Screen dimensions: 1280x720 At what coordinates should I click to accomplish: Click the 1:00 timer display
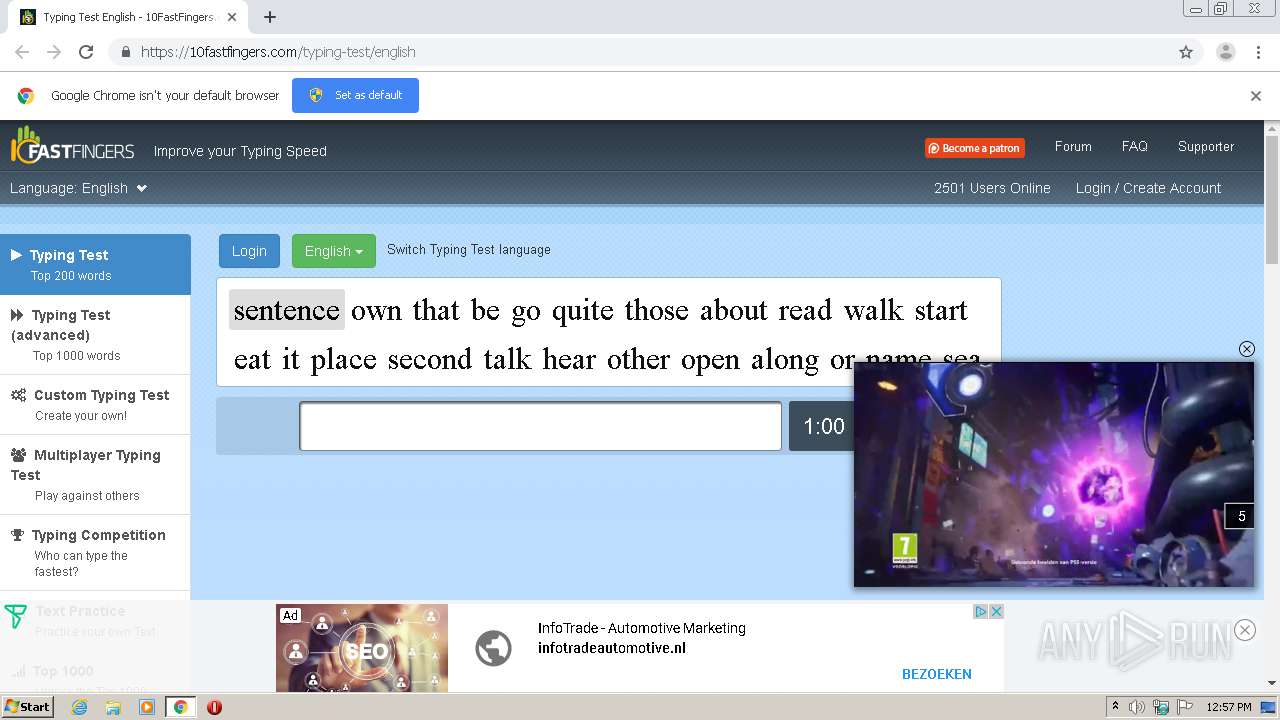point(824,427)
